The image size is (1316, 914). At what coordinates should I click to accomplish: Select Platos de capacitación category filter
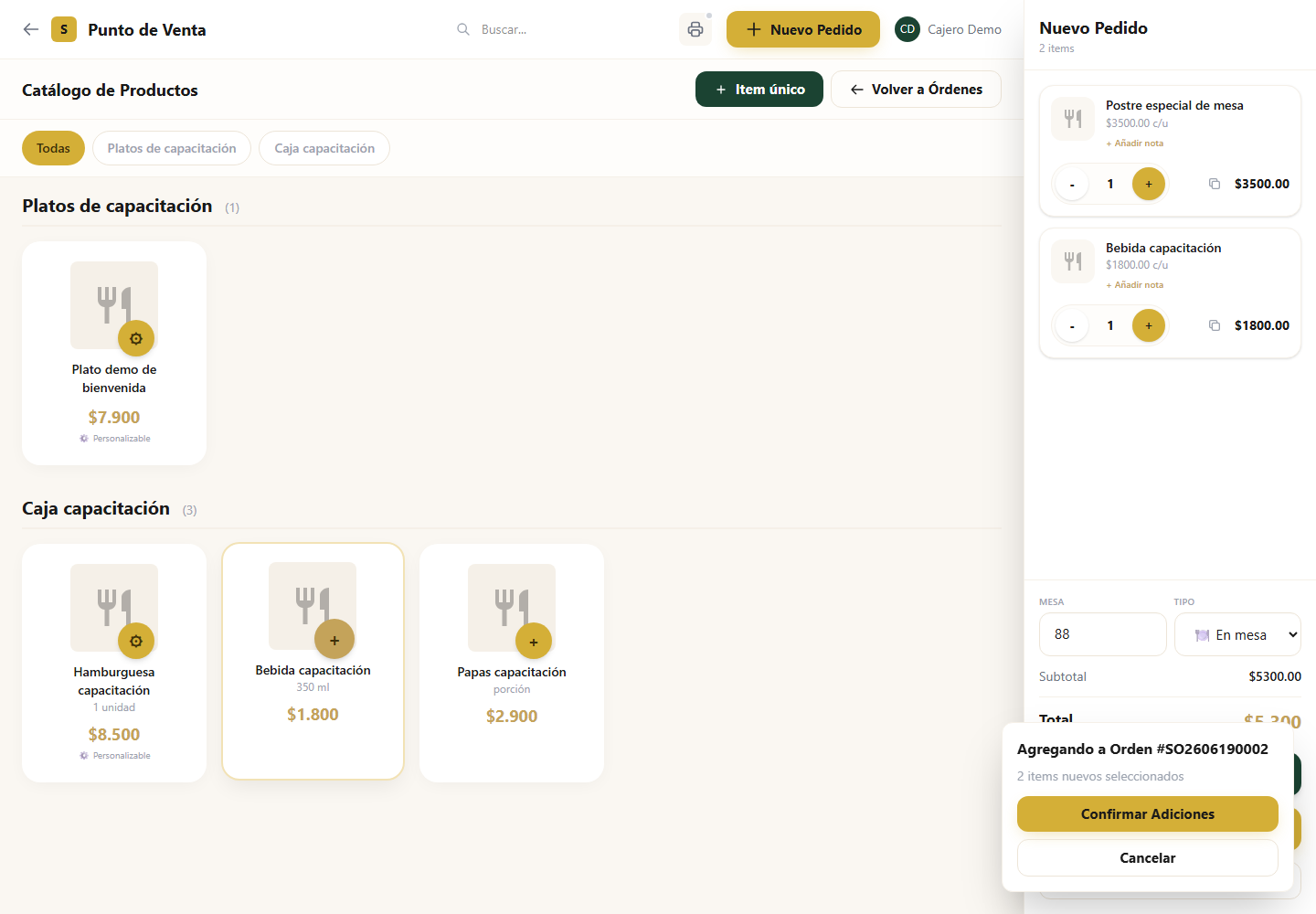point(172,148)
